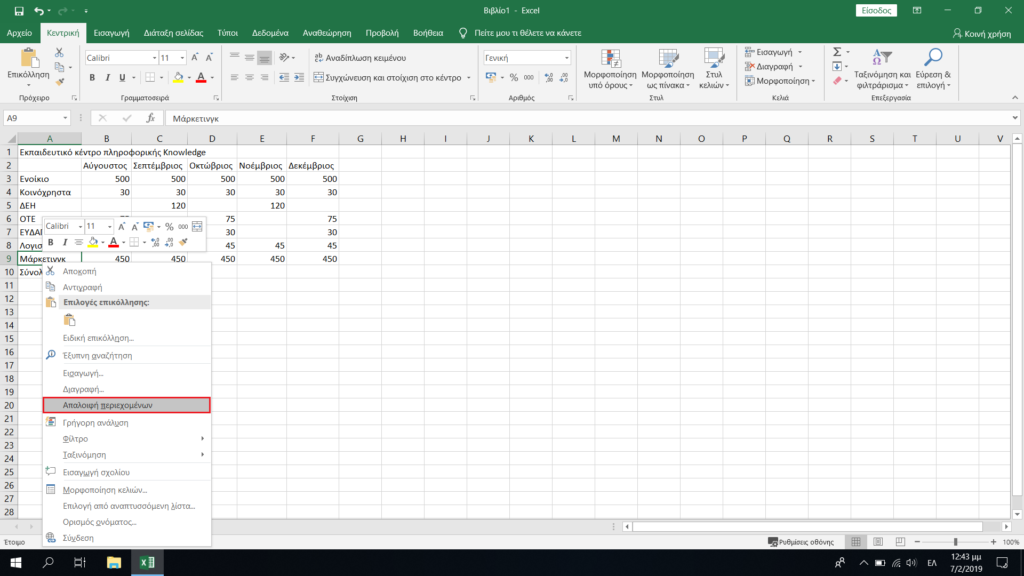Image resolution: width=1024 pixels, height=576 pixels.
Task: Click the Tell me lightbulb search box
Action: point(520,33)
